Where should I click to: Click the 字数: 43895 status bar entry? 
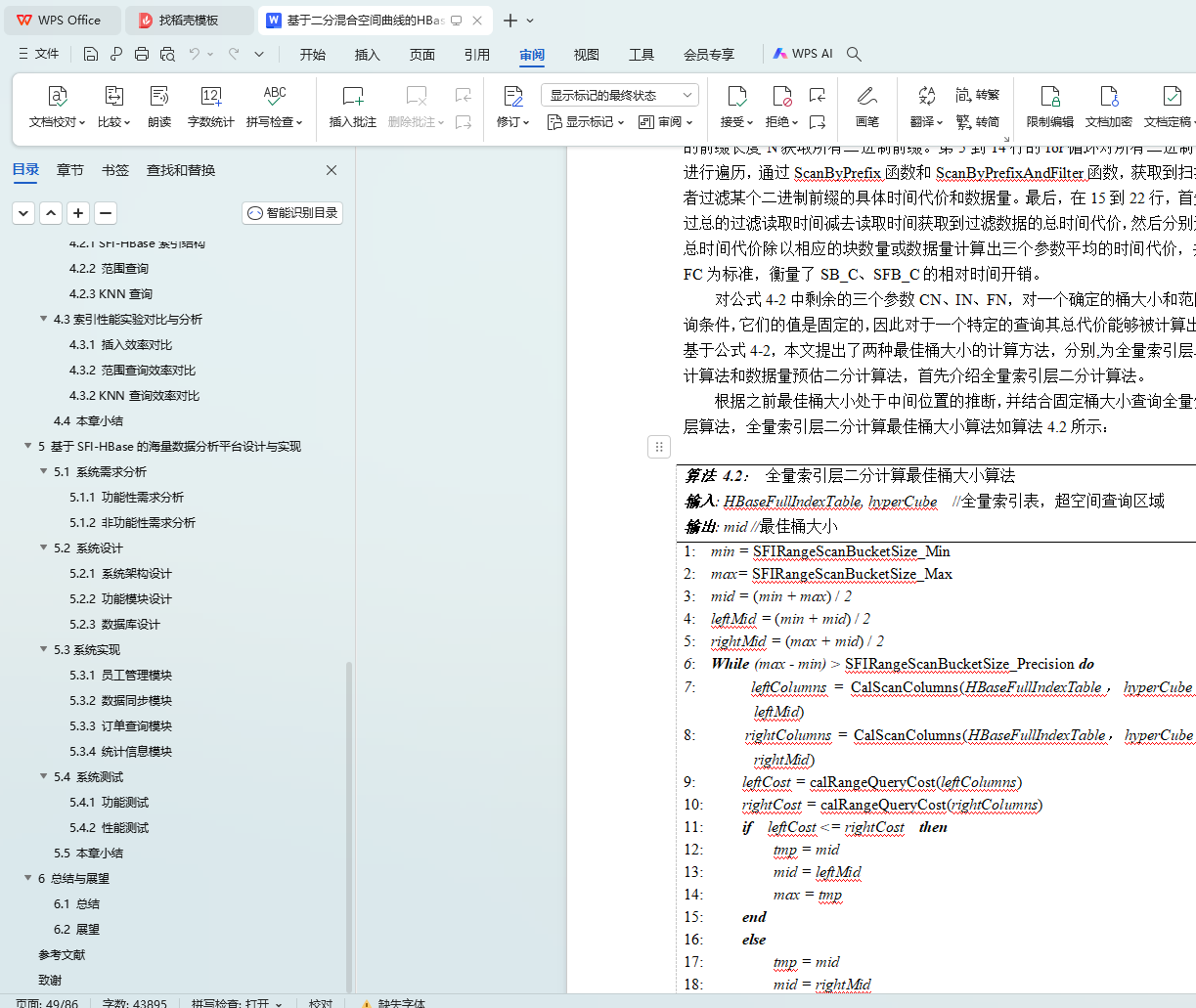pos(134,1003)
